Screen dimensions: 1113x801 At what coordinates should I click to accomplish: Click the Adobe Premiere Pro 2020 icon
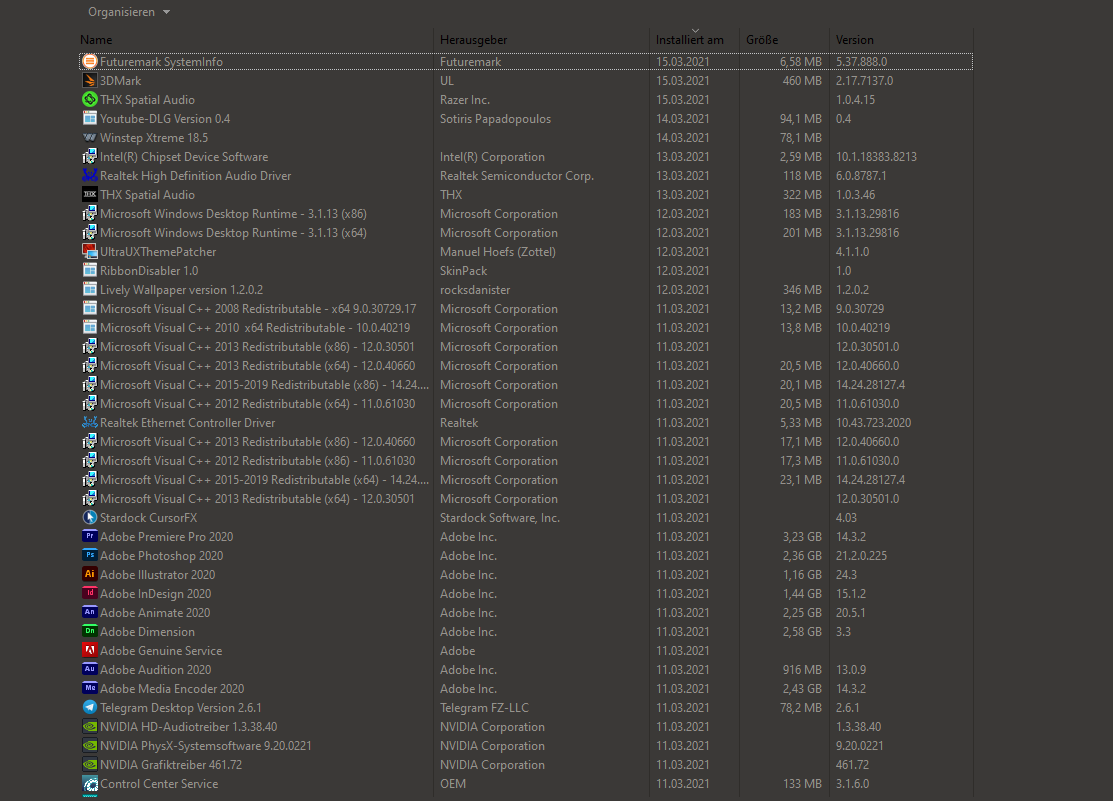(x=89, y=537)
